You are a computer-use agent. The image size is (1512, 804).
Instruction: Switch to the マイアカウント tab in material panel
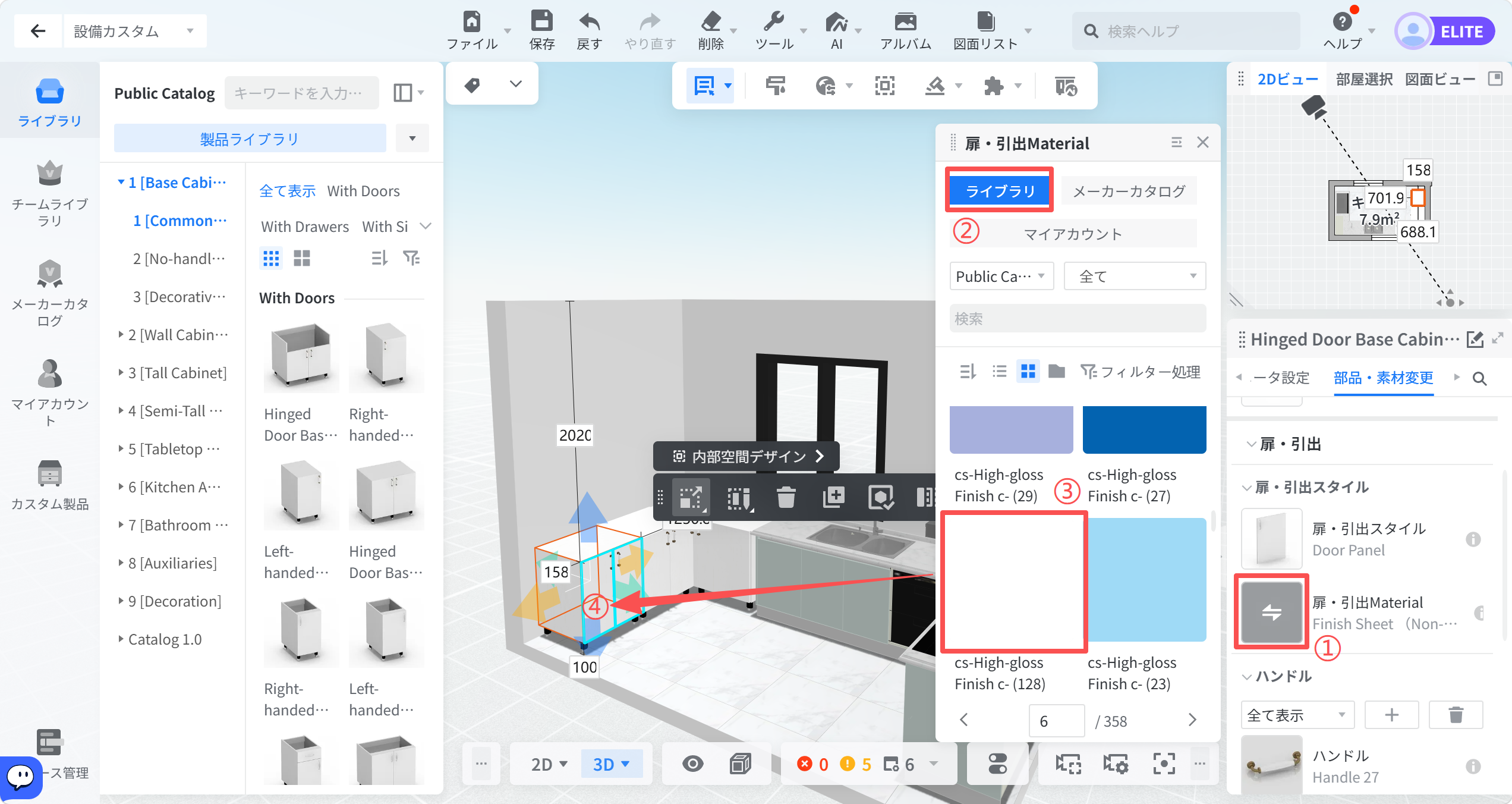point(1073,234)
